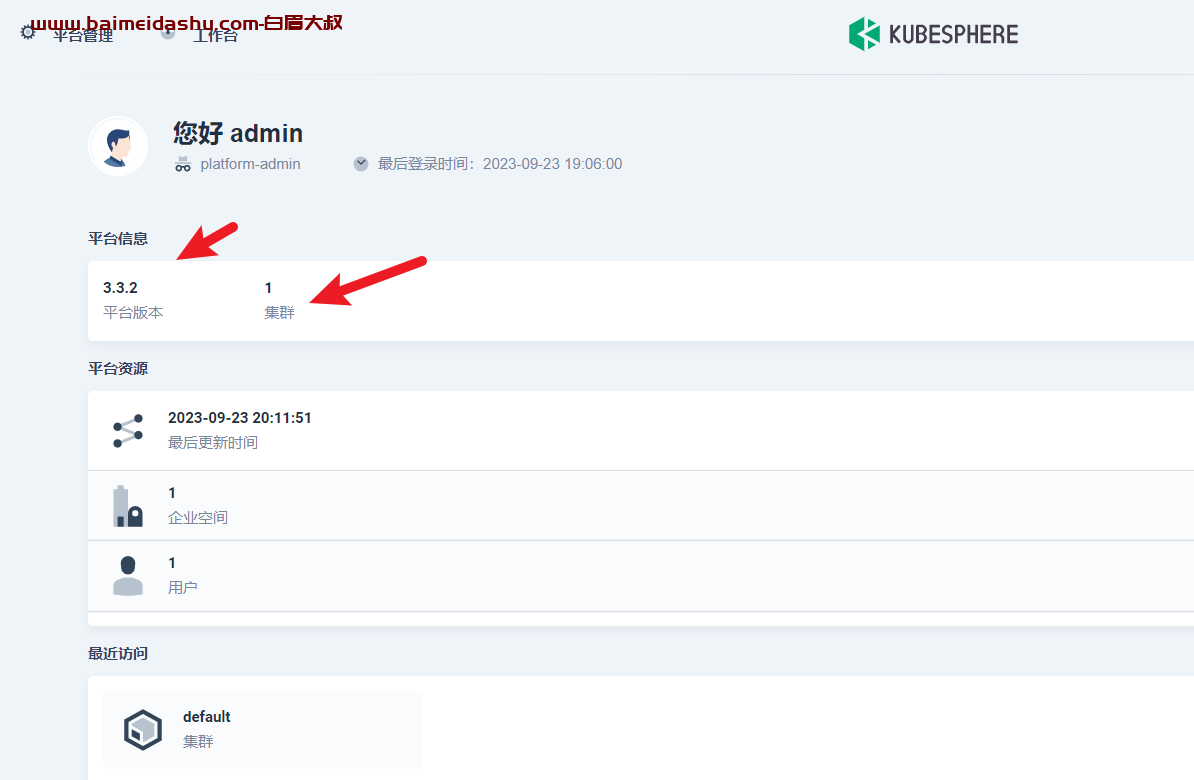
Task: Click the enterprise space building icon
Action: [x=128, y=506]
